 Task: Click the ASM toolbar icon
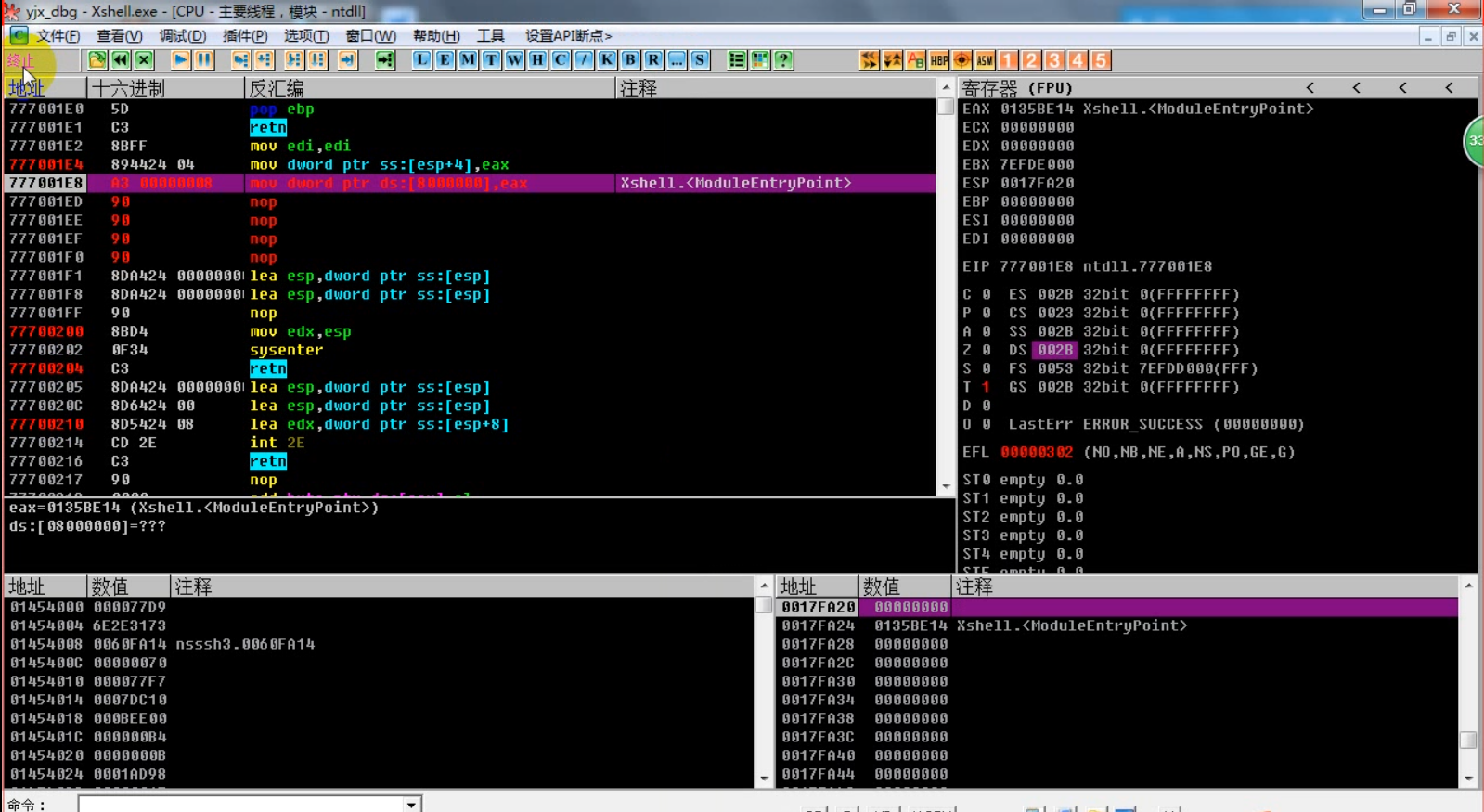[x=986, y=60]
